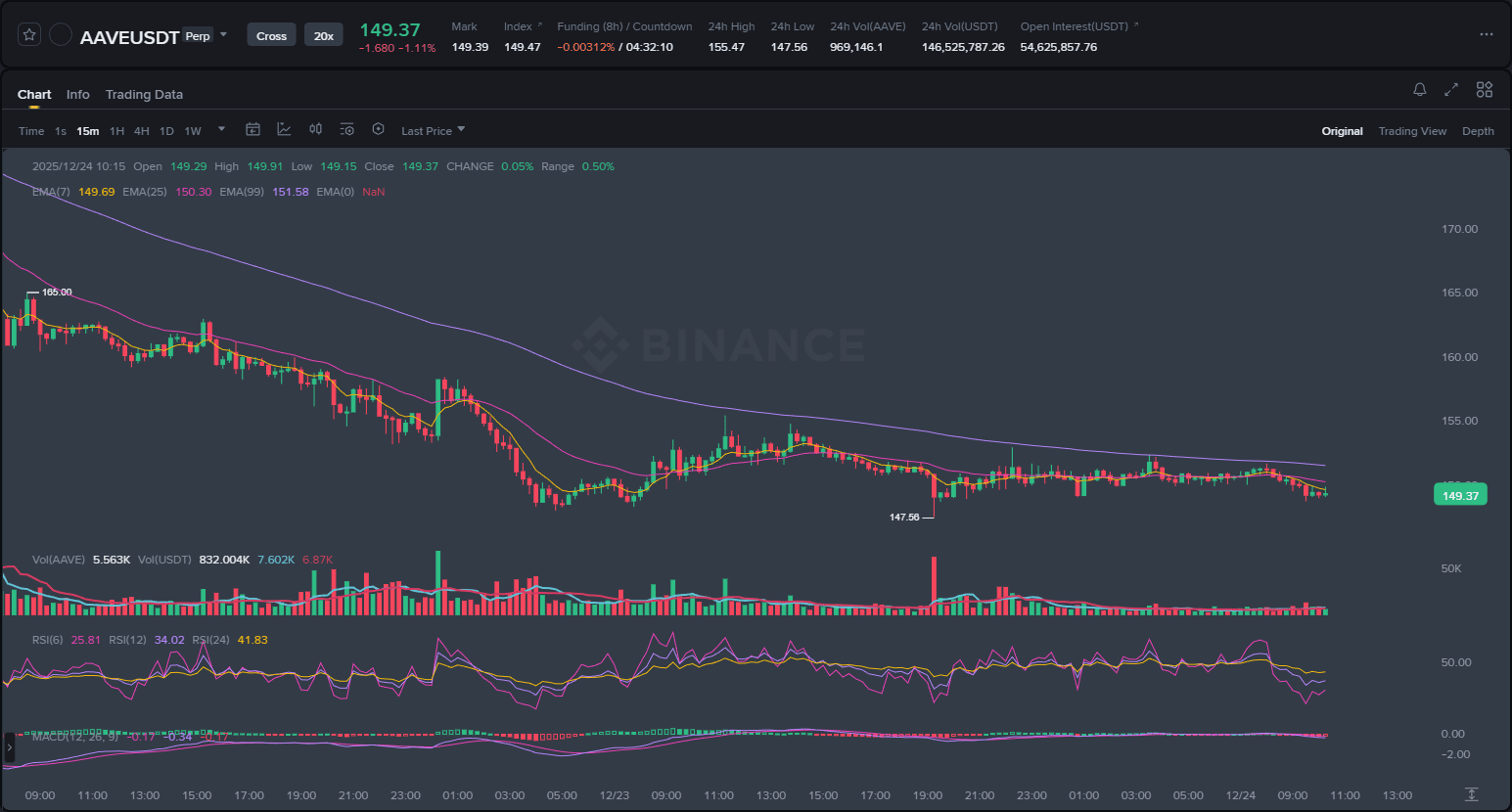Switch to the Info tab
Image resolution: width=1512 pixels, height=812 pixels.
click(78, 95)
